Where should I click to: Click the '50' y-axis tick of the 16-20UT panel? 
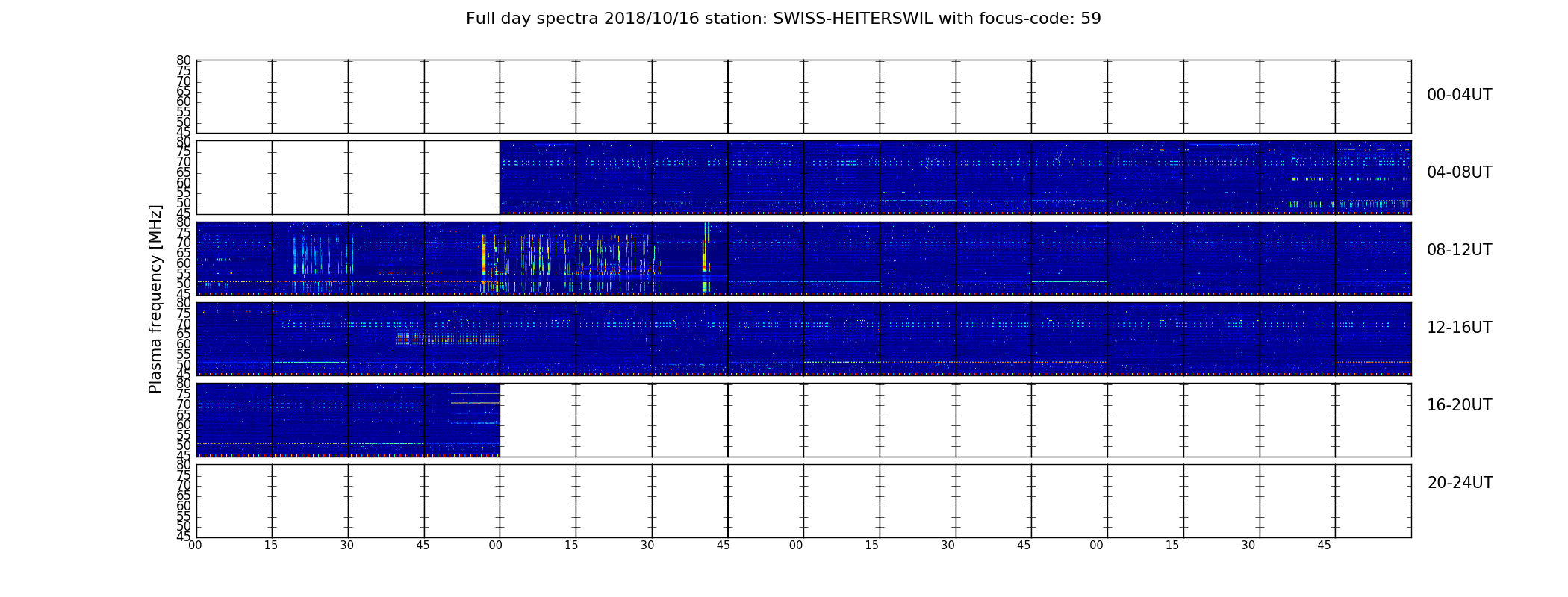184,446
